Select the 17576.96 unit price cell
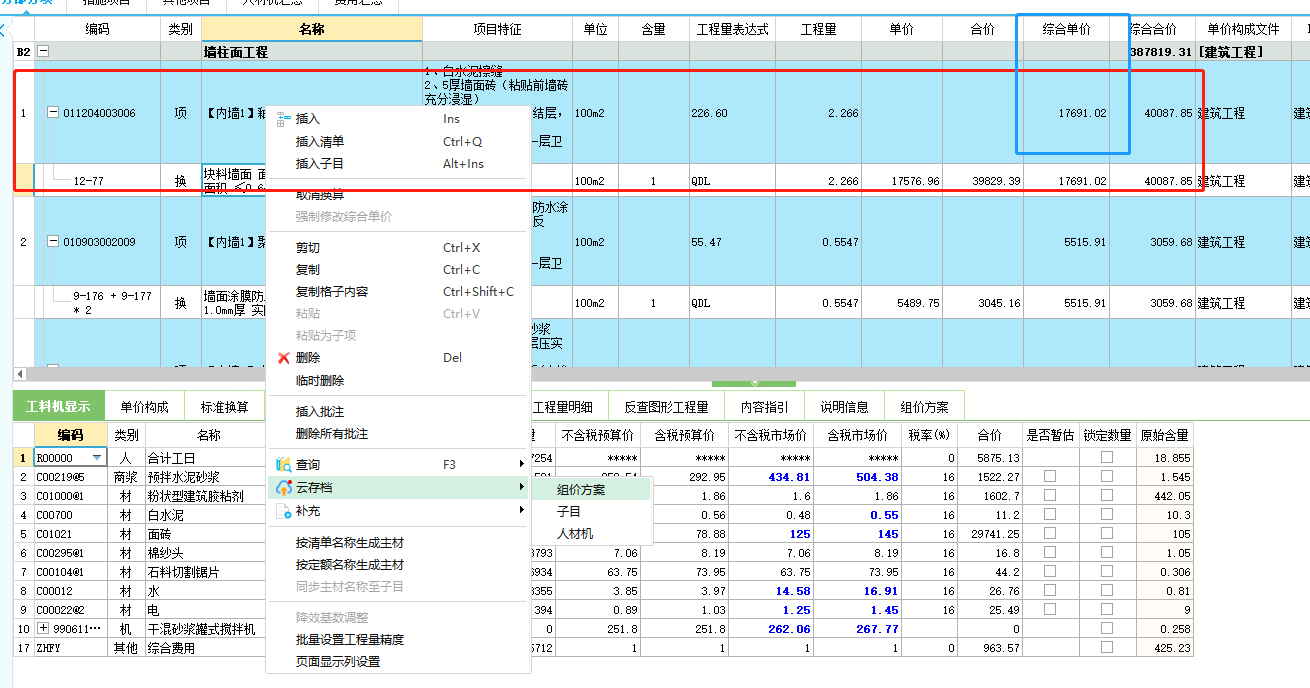 901,181
